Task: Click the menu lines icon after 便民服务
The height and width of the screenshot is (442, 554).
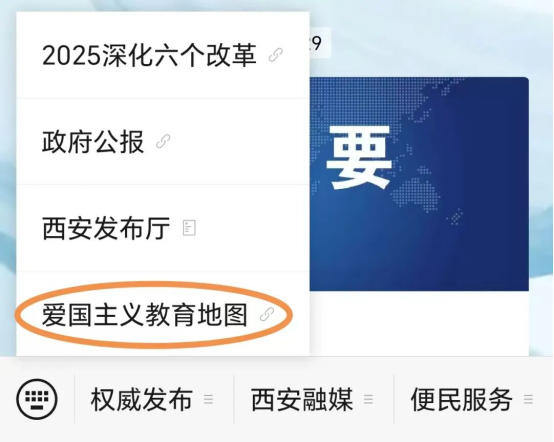Action: [529, 400]
